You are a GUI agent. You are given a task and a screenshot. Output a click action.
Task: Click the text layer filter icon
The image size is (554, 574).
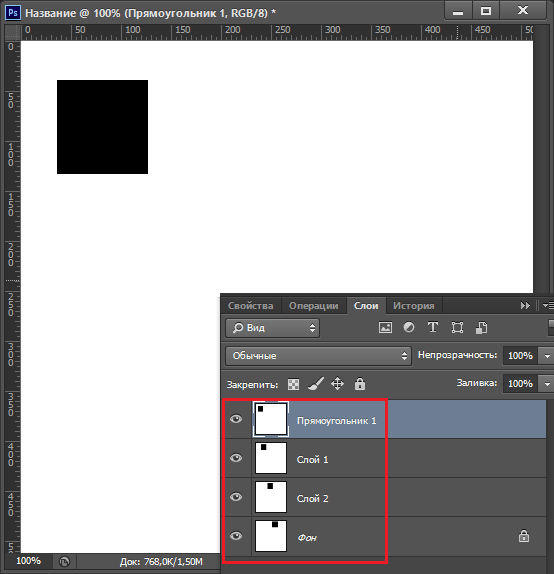pyautogui.click(x=433, y=327)
